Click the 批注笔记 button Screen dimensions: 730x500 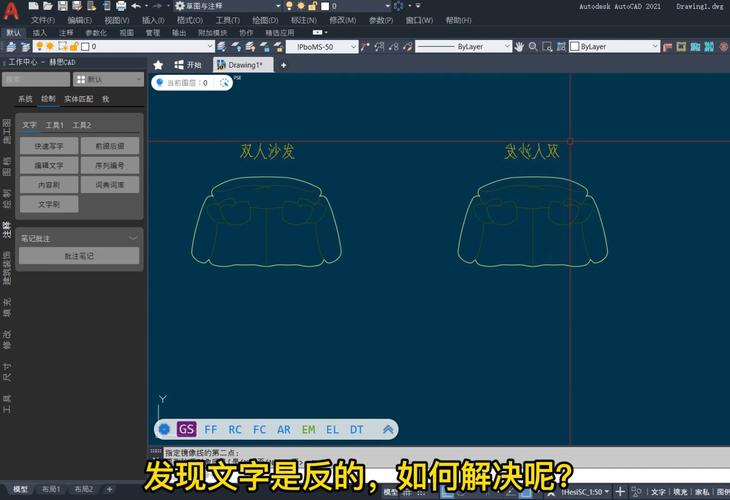click(x=79, y=256)
